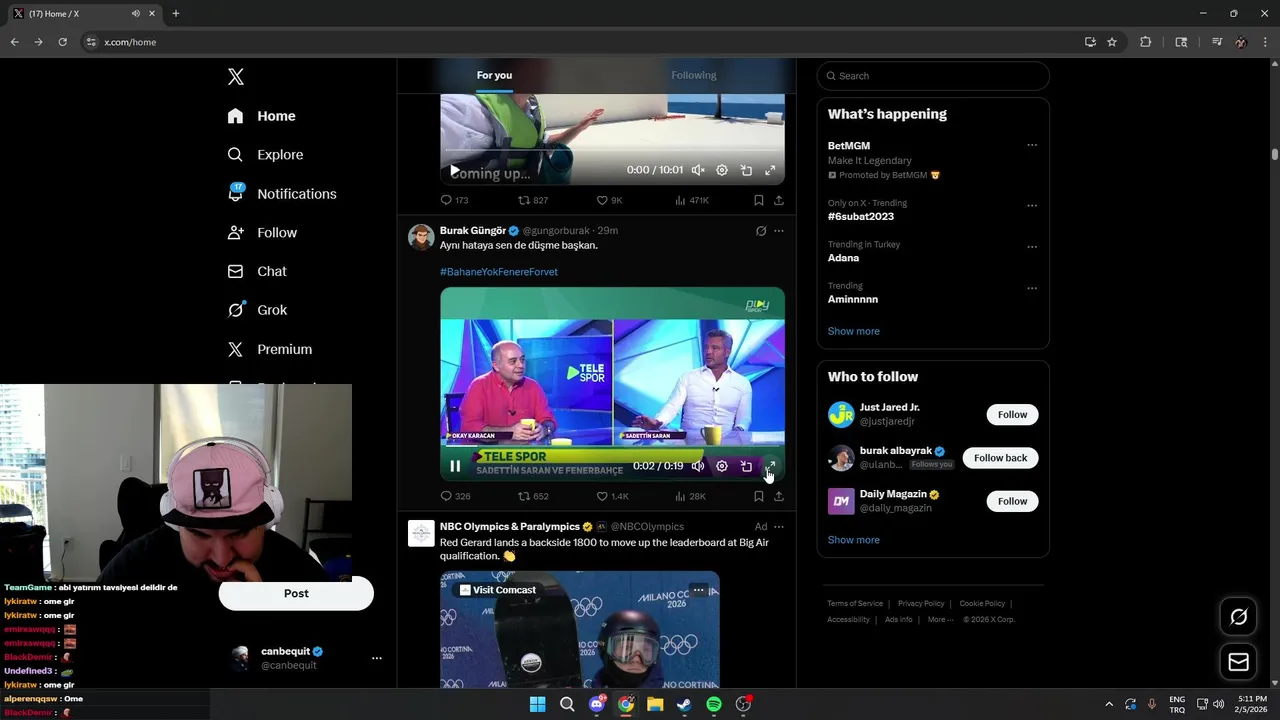Screen dimensions: 1280x720
Task: Open more options for BetMGM trend
Action: pos(1032,145)
